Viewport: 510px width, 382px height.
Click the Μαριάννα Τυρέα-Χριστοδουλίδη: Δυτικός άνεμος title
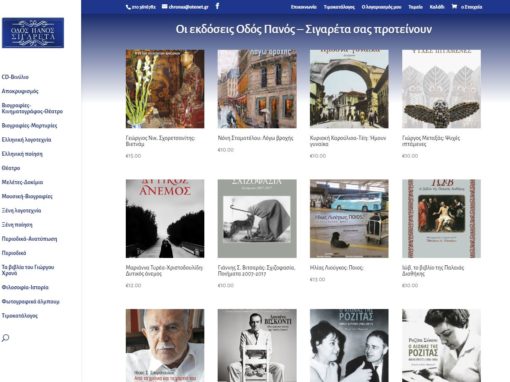[164, 271]
